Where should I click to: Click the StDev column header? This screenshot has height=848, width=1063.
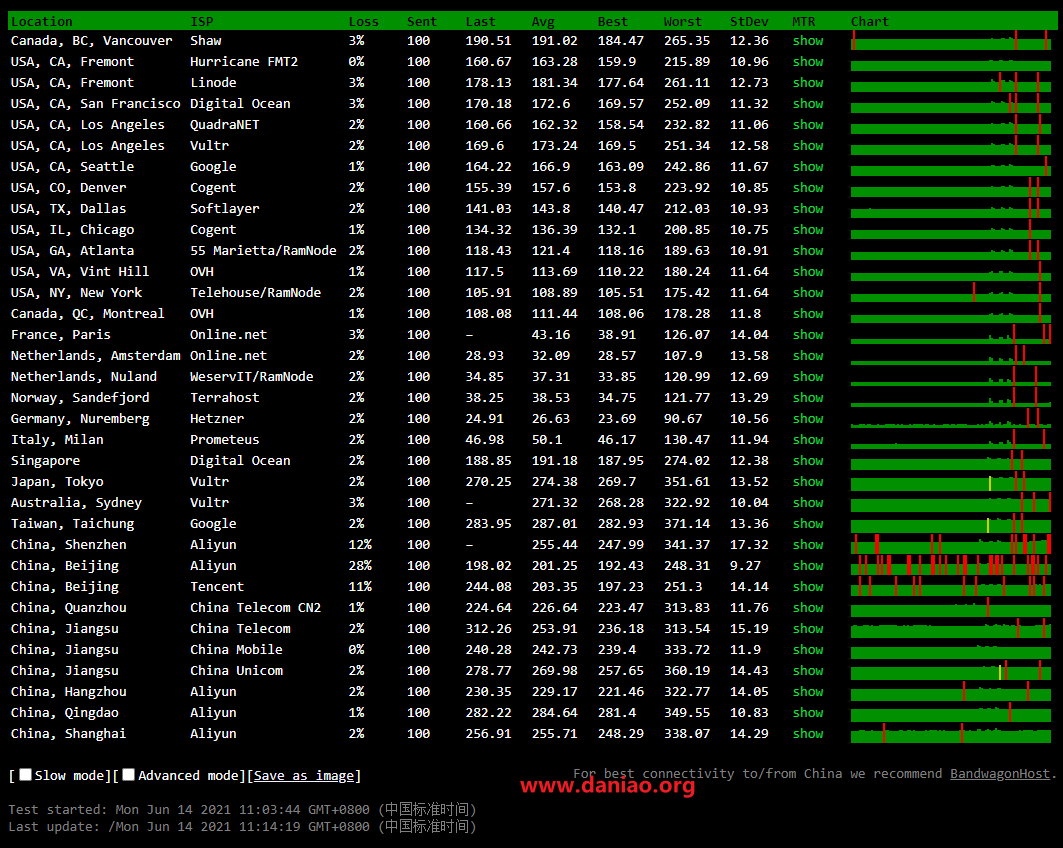(749, 22)
